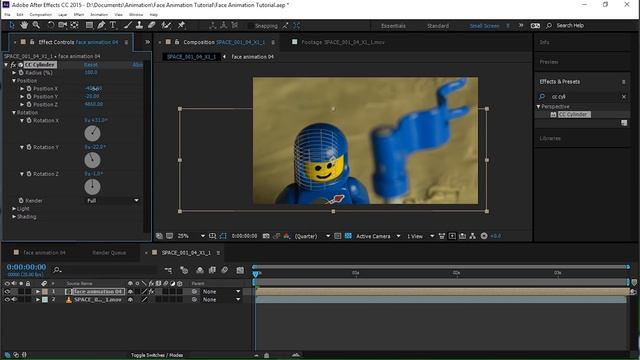Click Toggle Switches / Modes button
Viewport: 640px width, 360px height.
(157, 355)
